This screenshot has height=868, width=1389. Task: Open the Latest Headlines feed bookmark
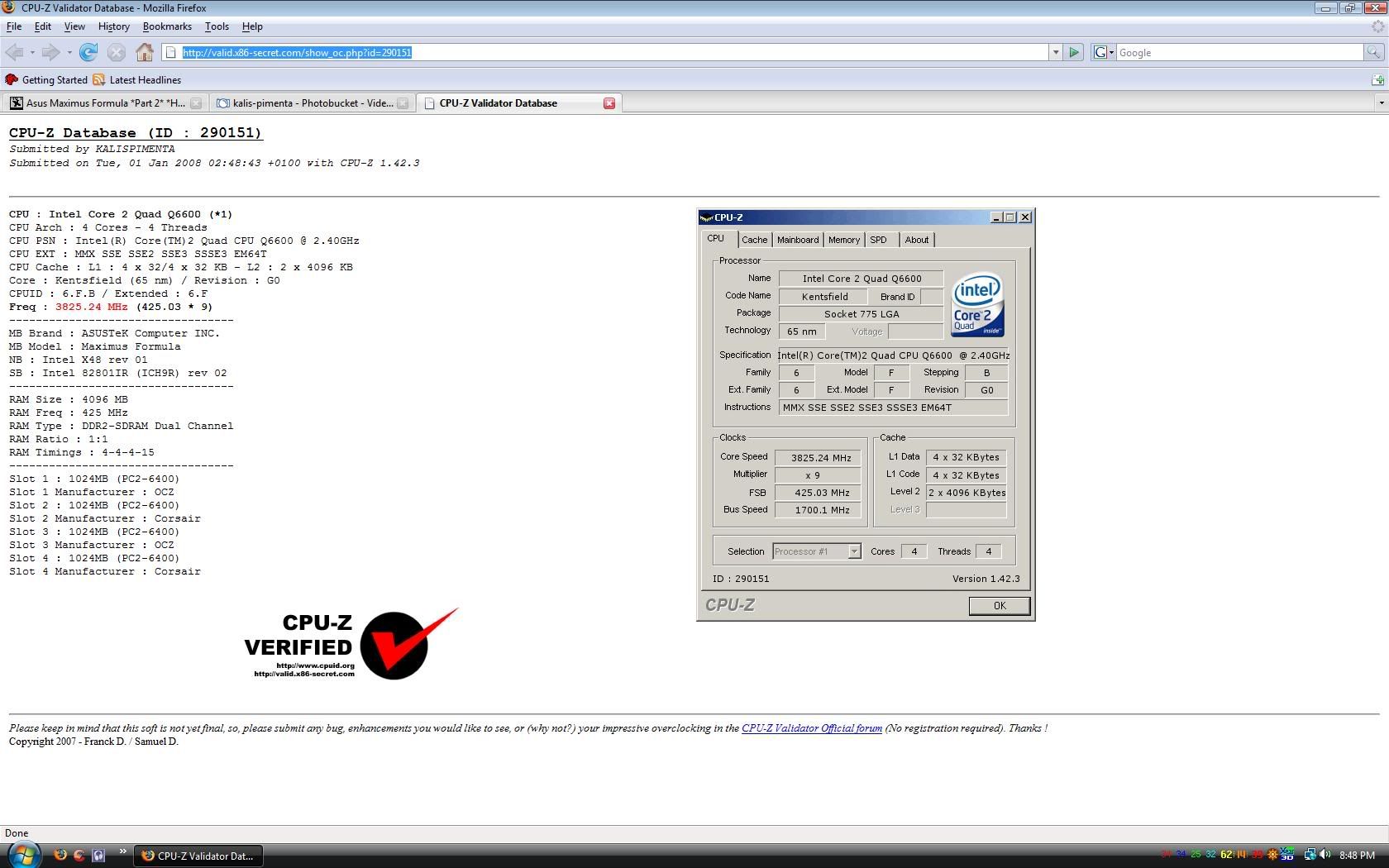(x=137, y=80)
